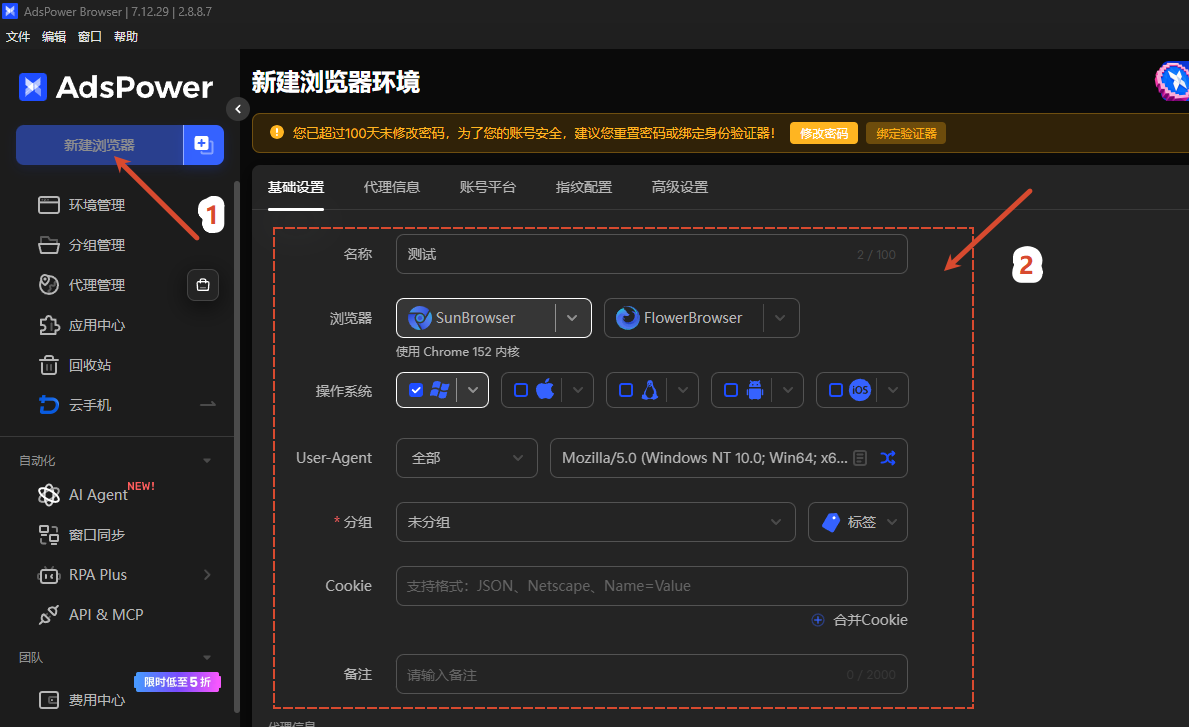
Task: Click the 修改密码 button
Action: [x=824, y=133]
